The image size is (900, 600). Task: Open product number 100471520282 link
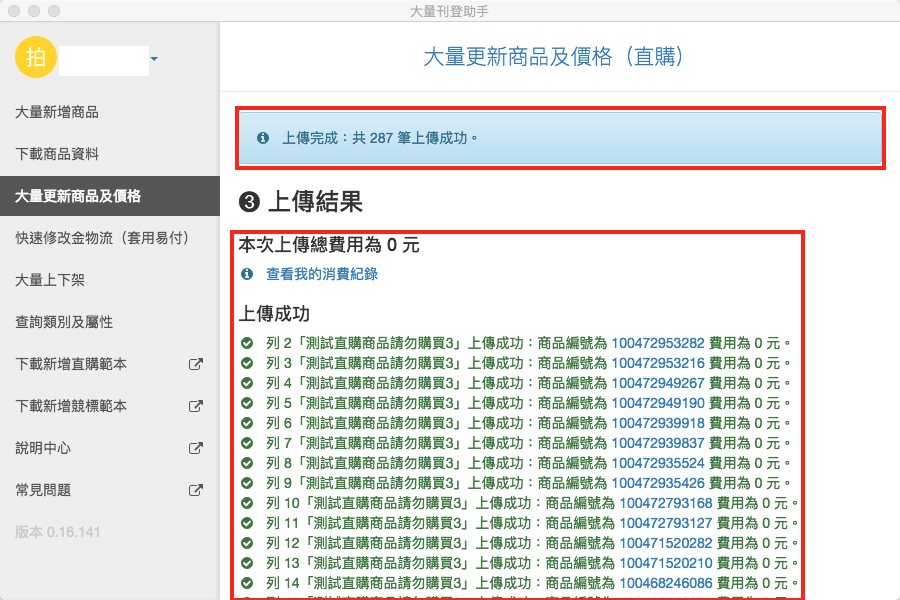(666, 543)
